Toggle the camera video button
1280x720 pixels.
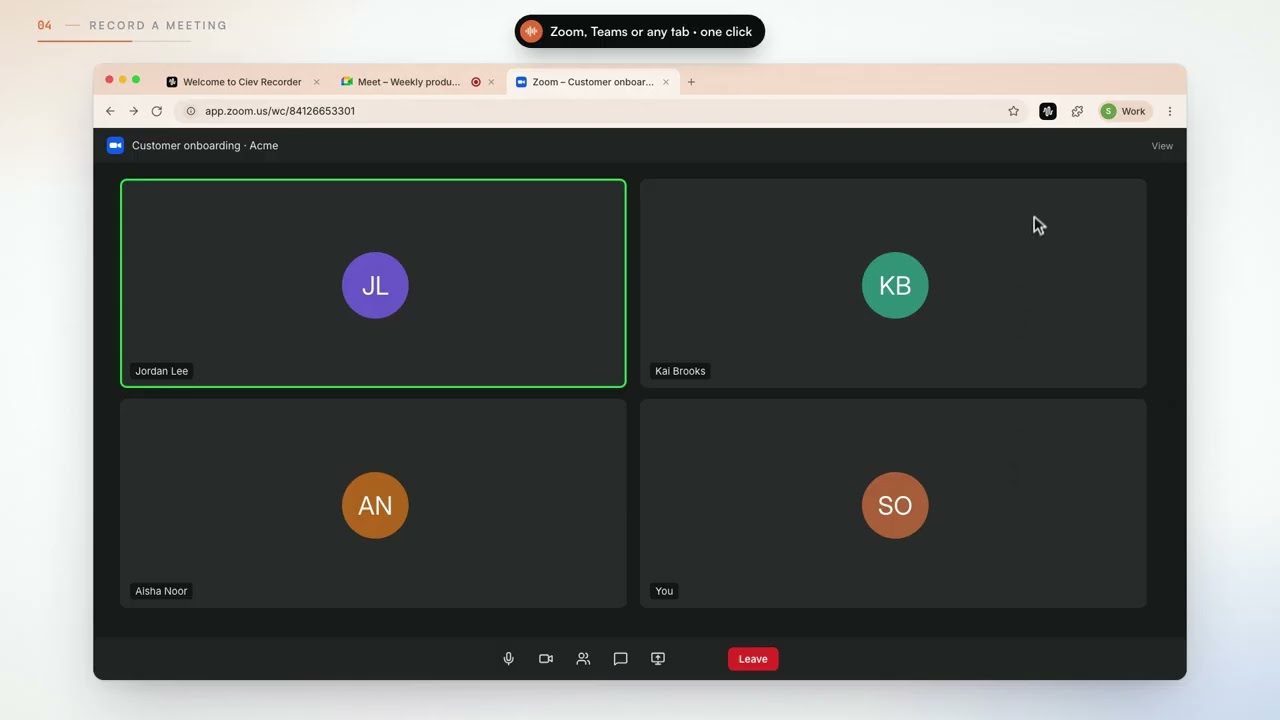pyautogui.click(x=546, y=659)
